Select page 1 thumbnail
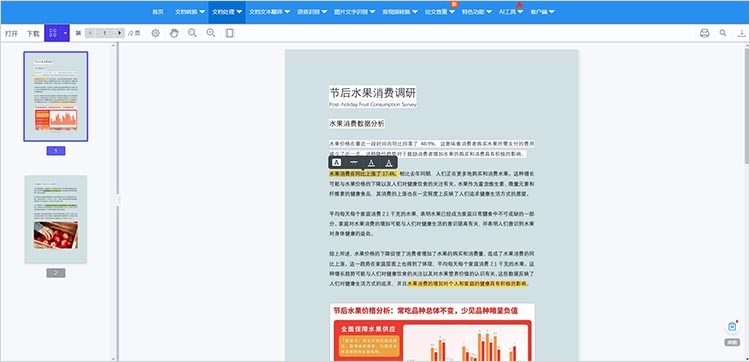This screenshot has width=750, height=362. pos(56,97)
